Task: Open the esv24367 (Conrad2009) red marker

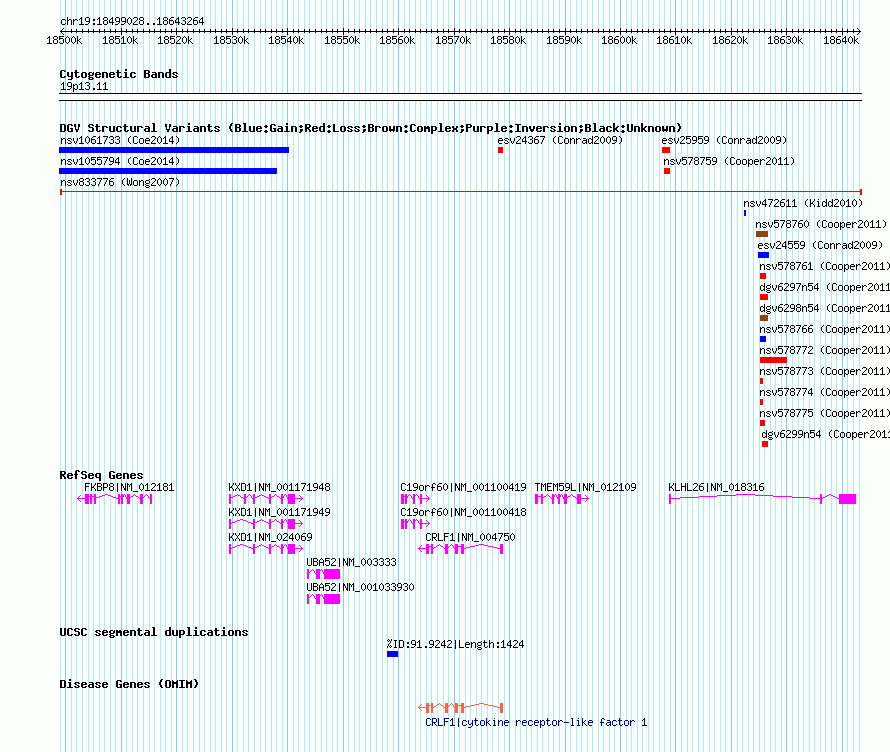Action: (x=500, y=150)
